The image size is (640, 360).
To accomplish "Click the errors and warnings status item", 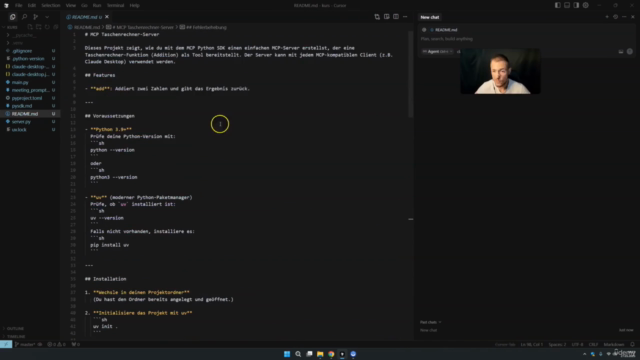I will [x=56, y=344].
